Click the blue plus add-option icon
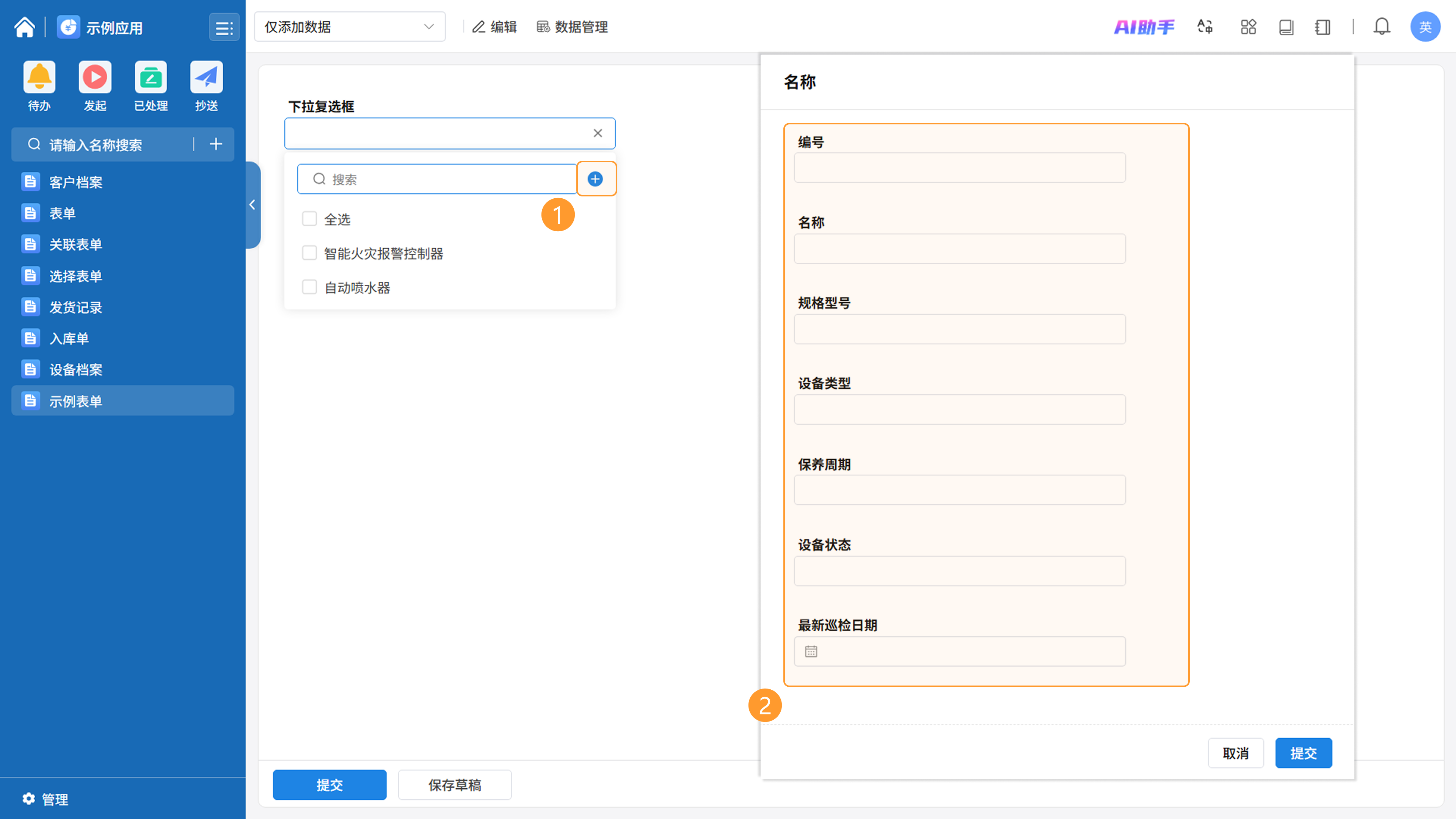This screenshot has height=819, width=1456. click(595, 179)
